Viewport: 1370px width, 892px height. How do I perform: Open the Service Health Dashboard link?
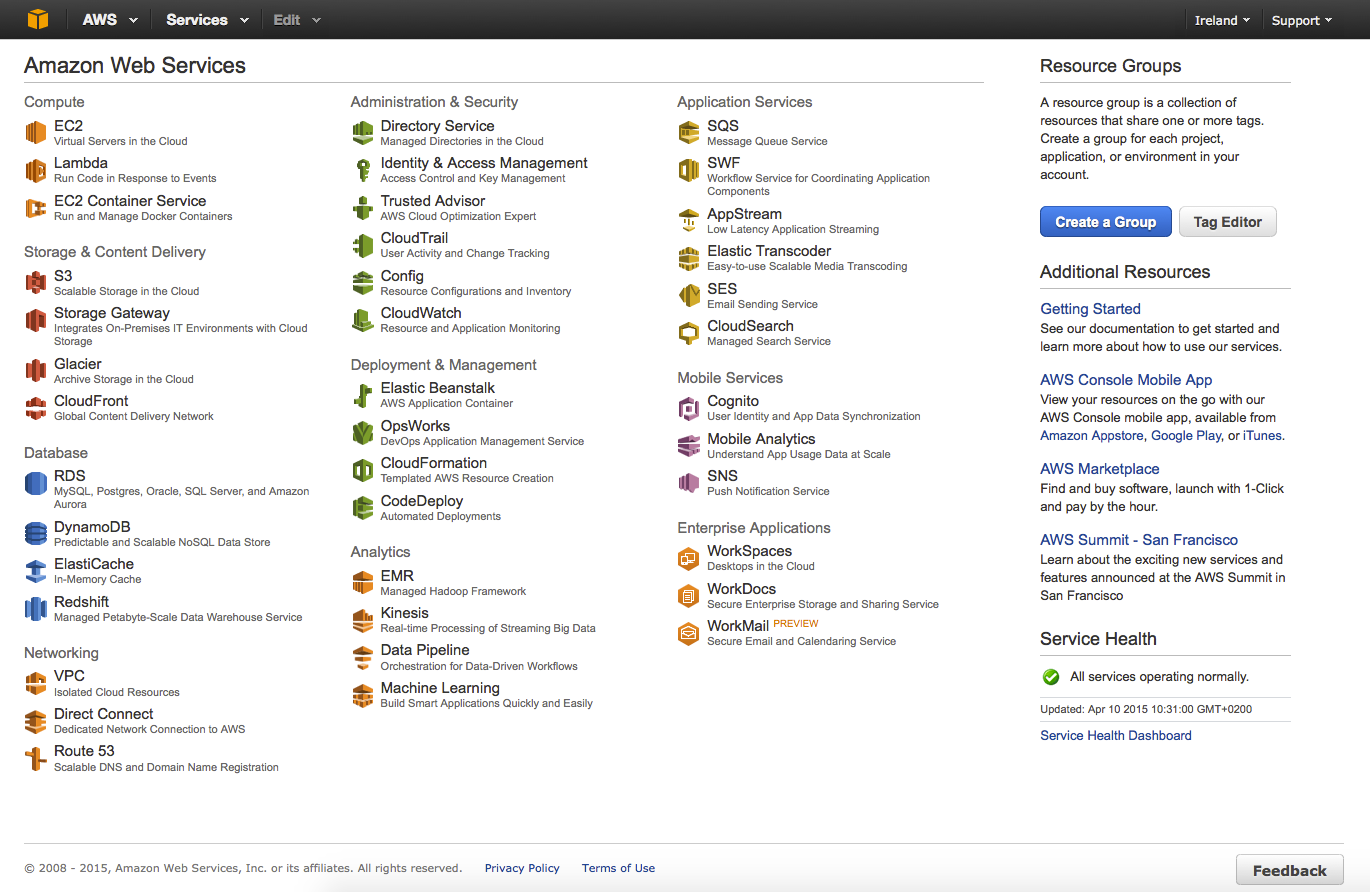(1116, 735)
